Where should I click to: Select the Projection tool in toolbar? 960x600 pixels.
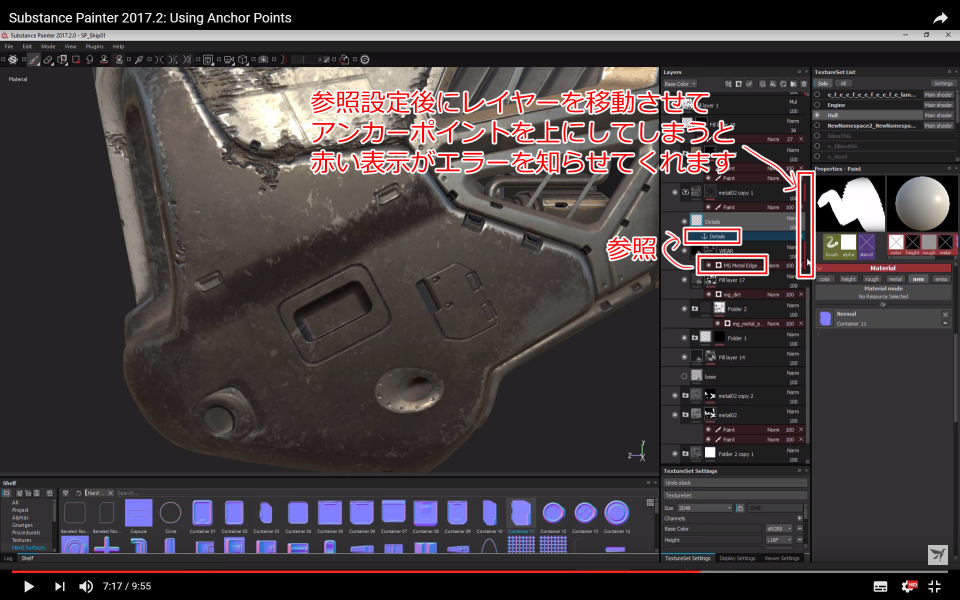click(62, 59)
